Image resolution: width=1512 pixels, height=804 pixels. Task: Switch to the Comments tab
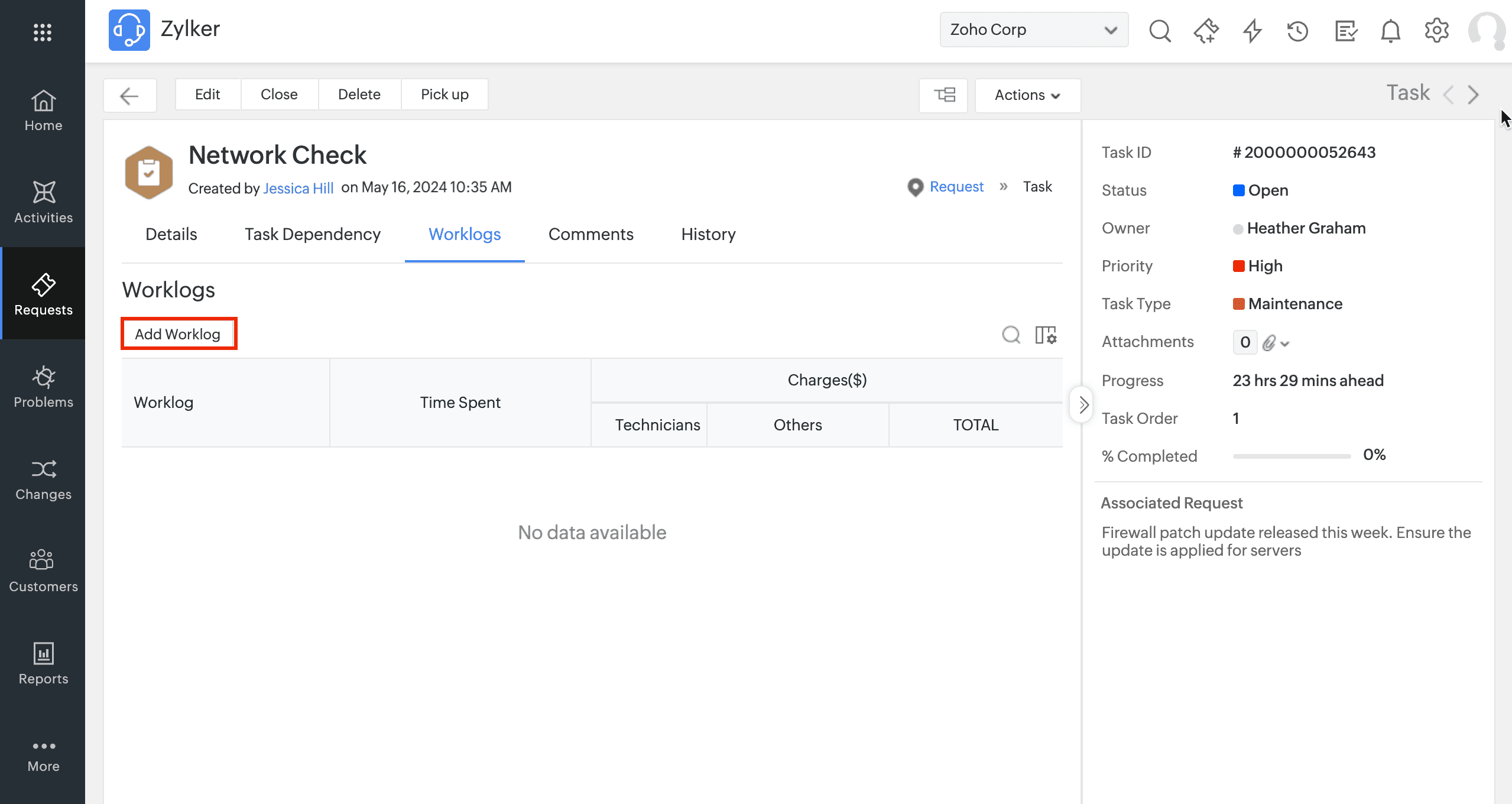pyautogui.click(x=590, y=234)
